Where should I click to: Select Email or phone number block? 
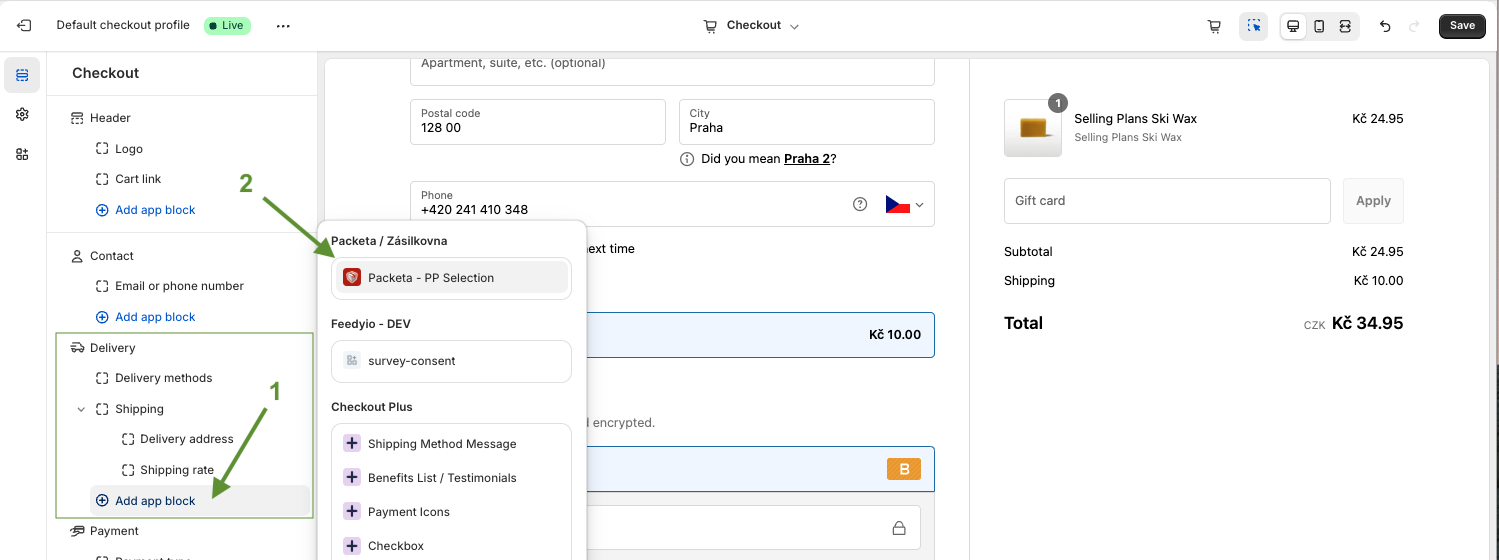[181, 286]
